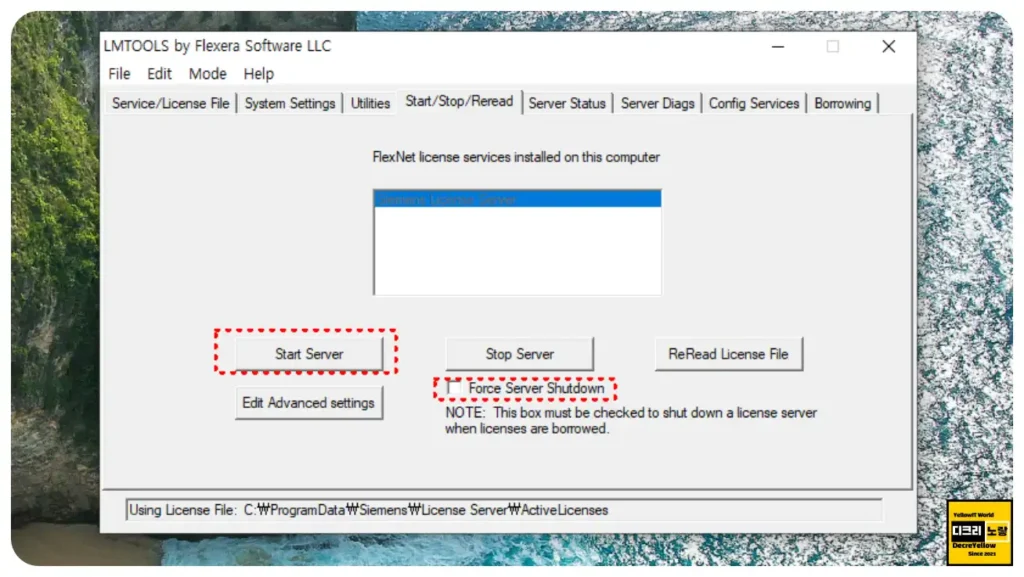Select the highlighted license service in list
Image resolution: width=1024 pixels, height=577 pixels.
pos(517,199)
